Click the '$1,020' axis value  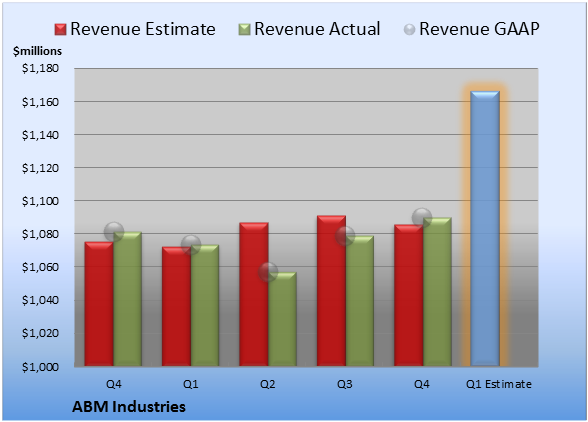coord(40,333)
